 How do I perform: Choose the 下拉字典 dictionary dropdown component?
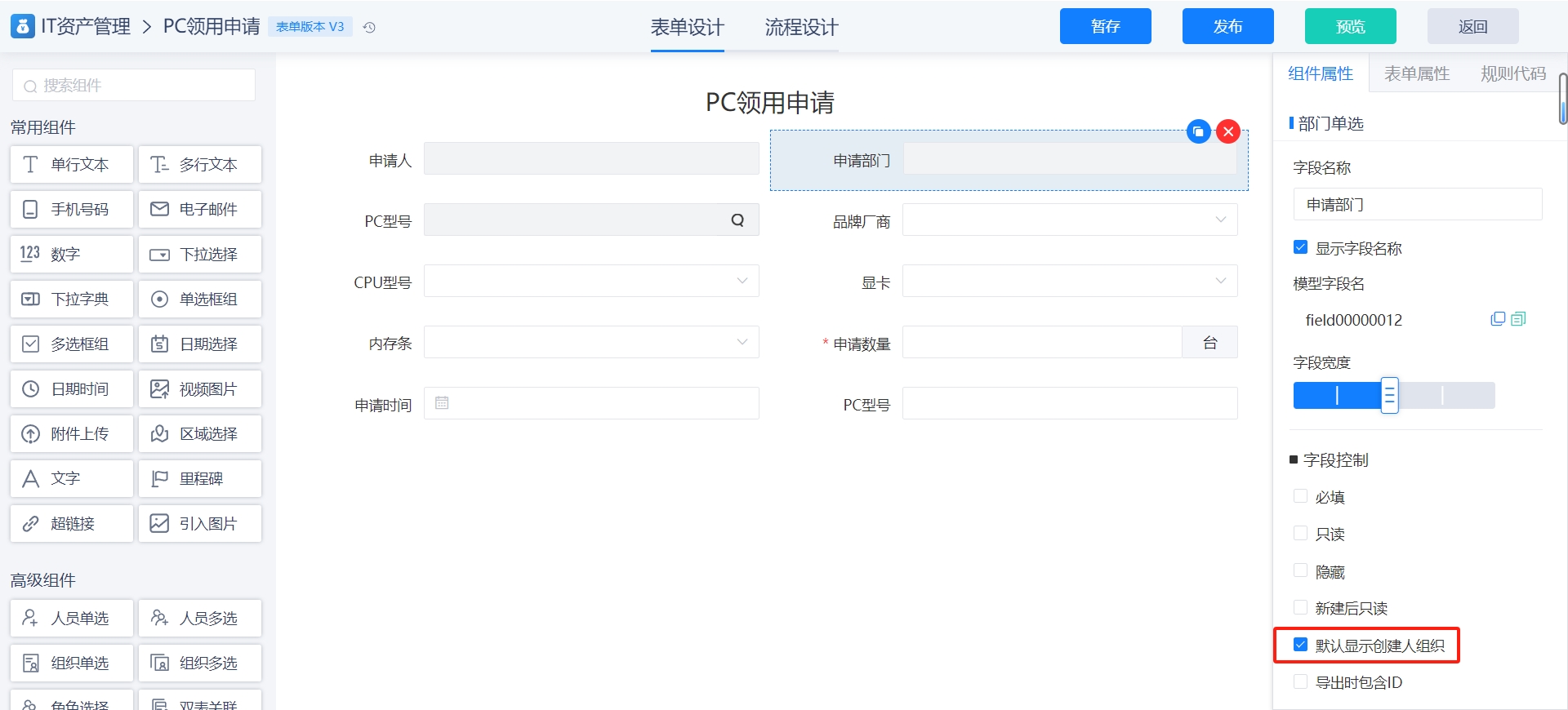tap(71, 299)
